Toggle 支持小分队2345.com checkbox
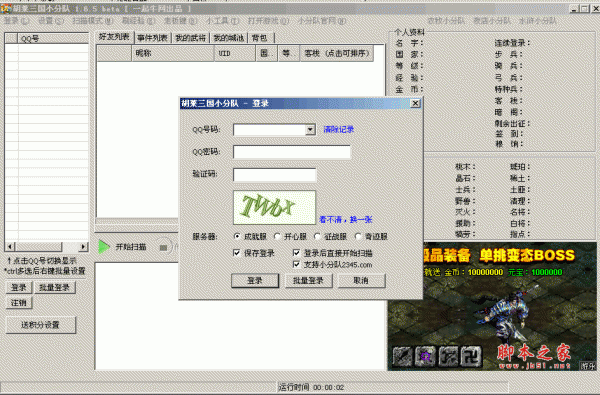 pyautogui.click(x=296, y=264)
